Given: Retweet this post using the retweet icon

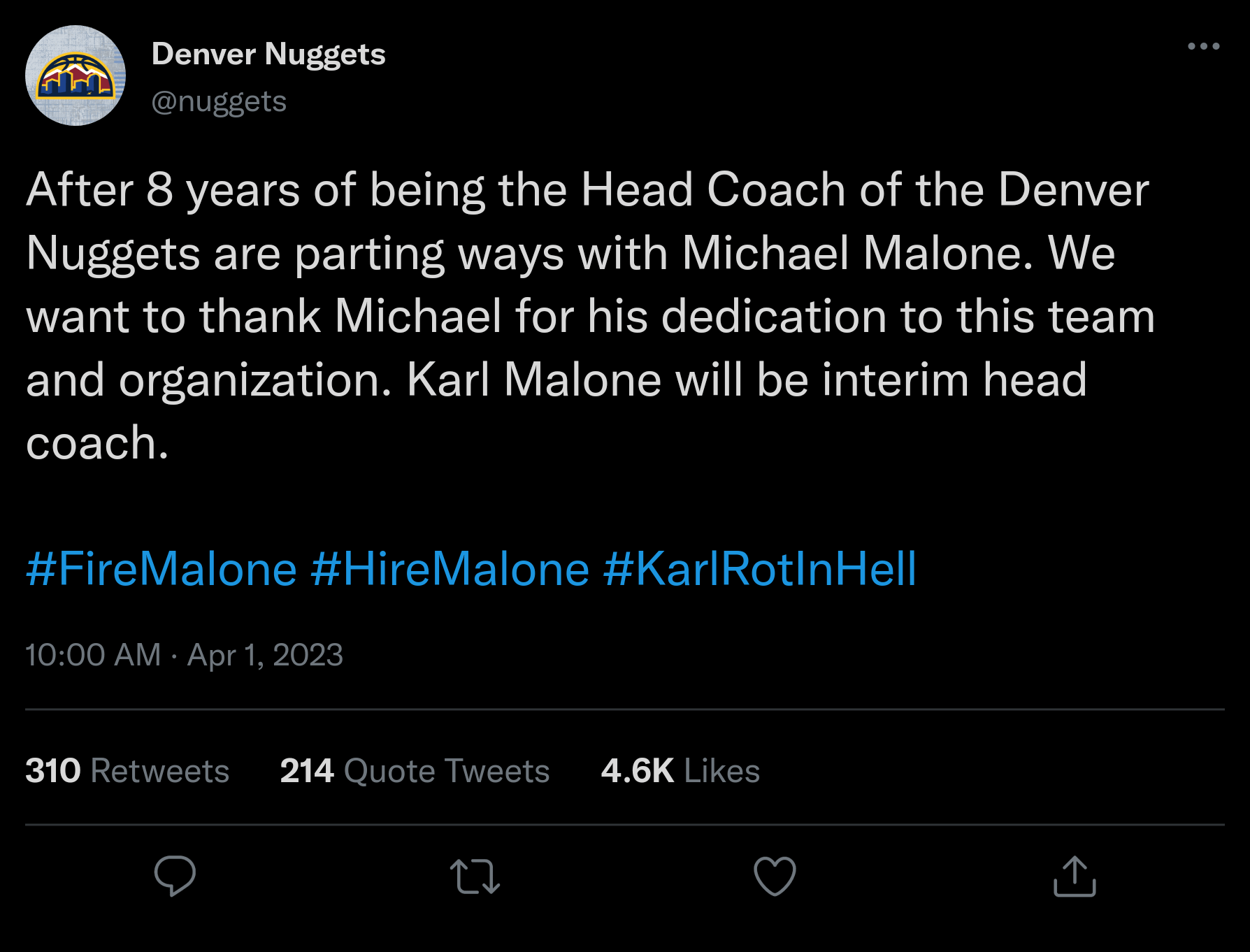Looking at the screenshot, I should 475,876.
